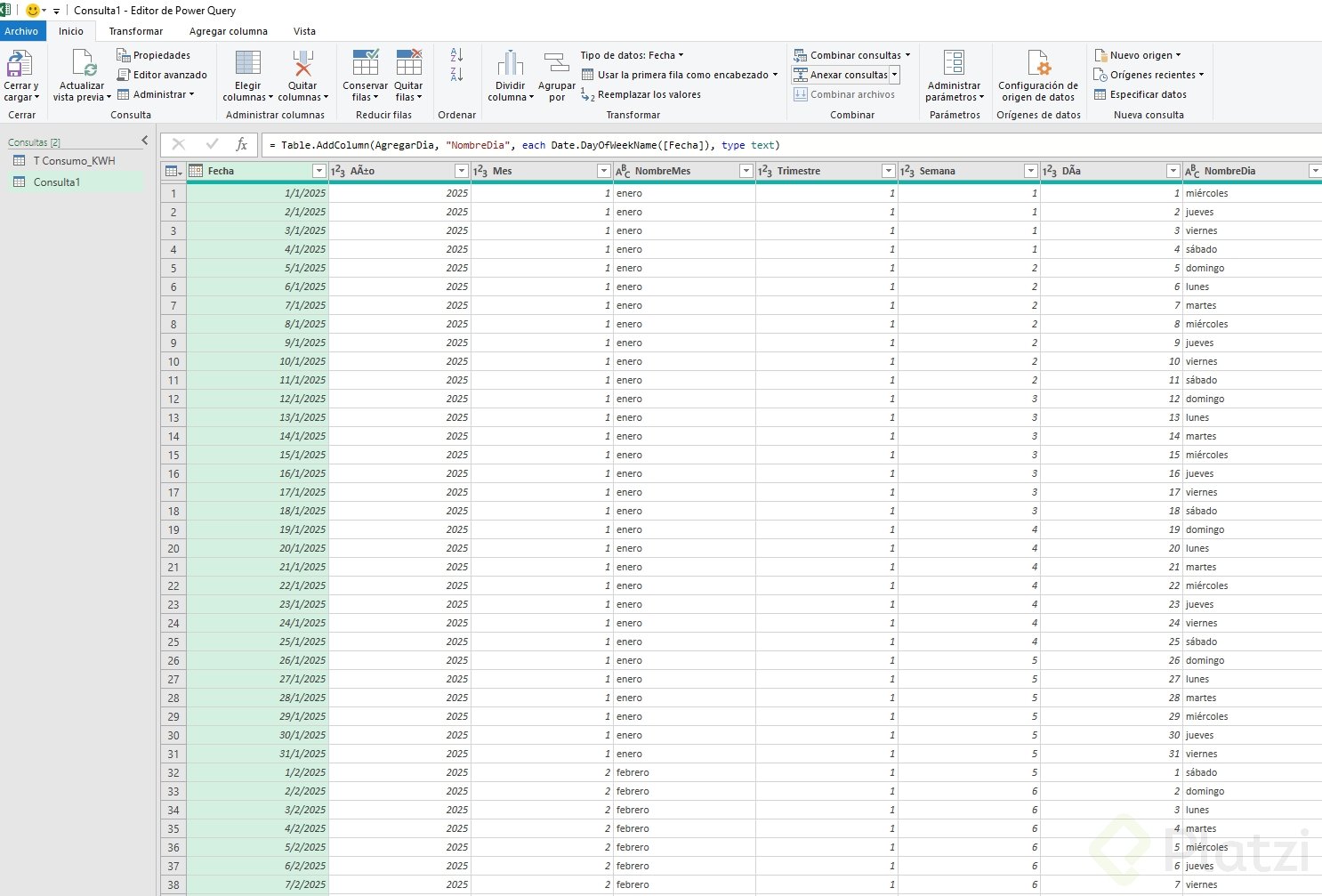Collapse the Consultas pane with the arrow
The height and width of the screenshot is (896, 1322).
(x=145, y=141)
